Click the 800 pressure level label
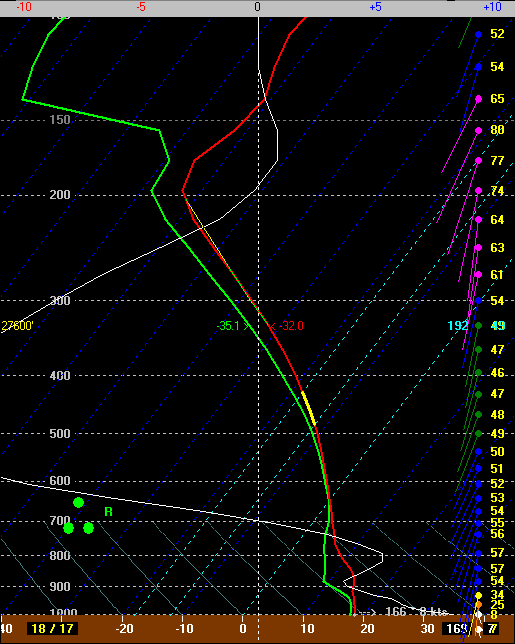This screenshot has width=515, height=644. tap(60, 556)
